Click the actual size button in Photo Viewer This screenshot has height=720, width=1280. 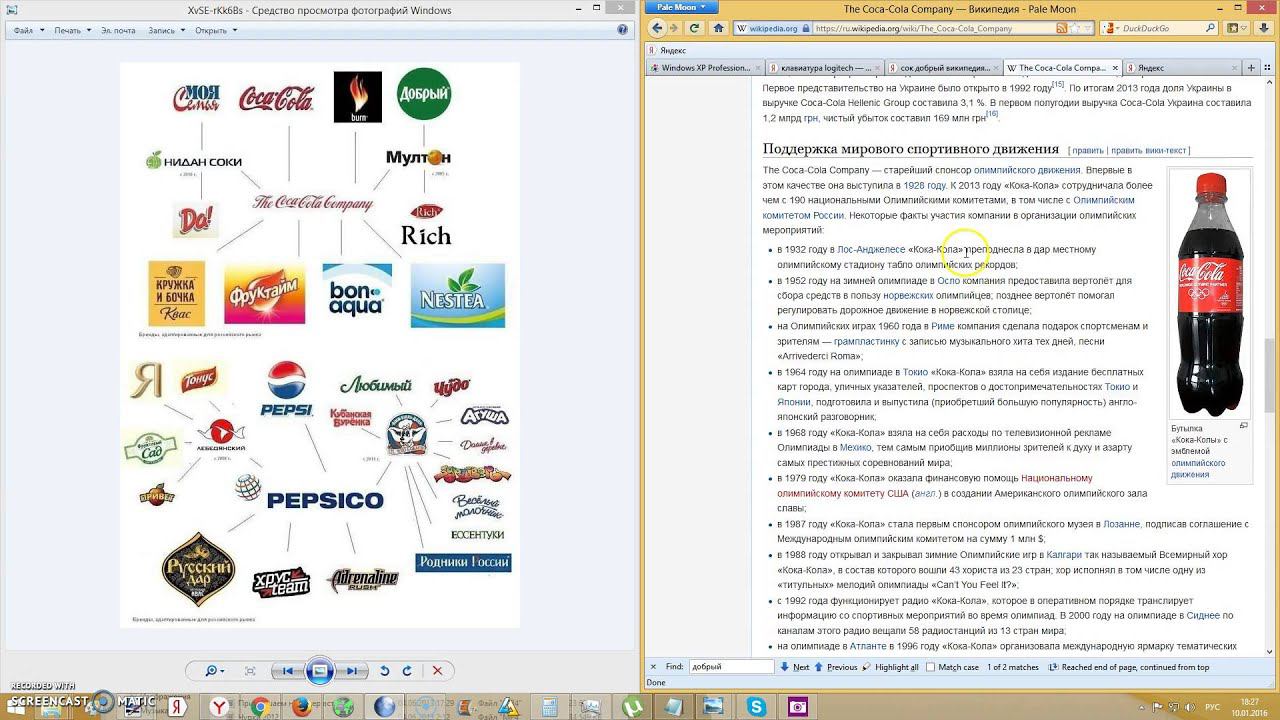[x=250, y=671]
